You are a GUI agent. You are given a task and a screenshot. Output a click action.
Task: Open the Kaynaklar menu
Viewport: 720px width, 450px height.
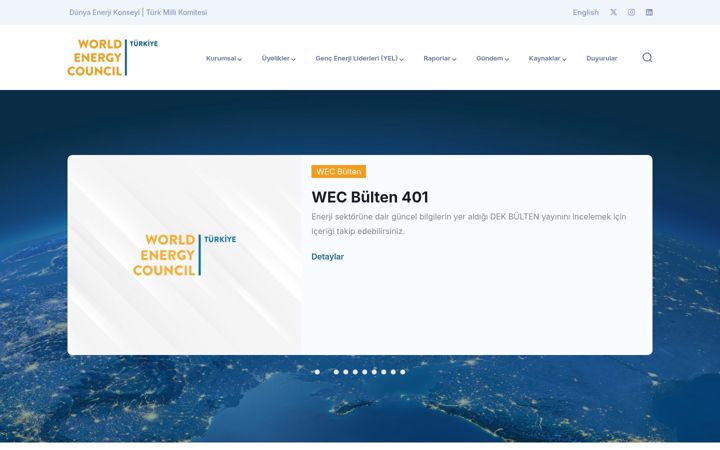point(544,58)
